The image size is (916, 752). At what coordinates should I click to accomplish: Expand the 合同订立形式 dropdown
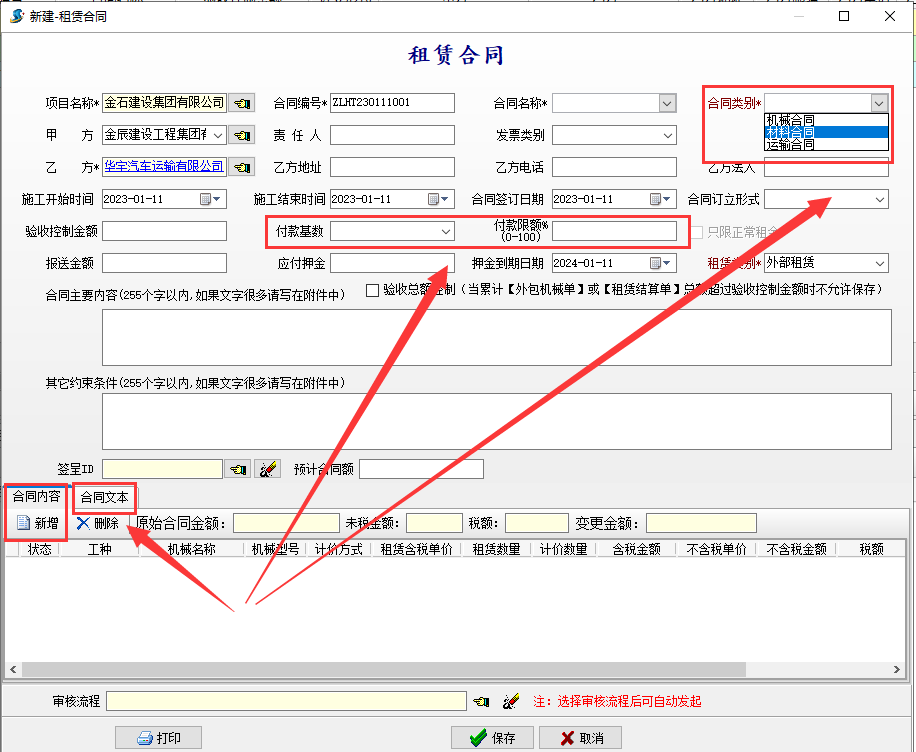pyautogui.click(x=879, y=199)
